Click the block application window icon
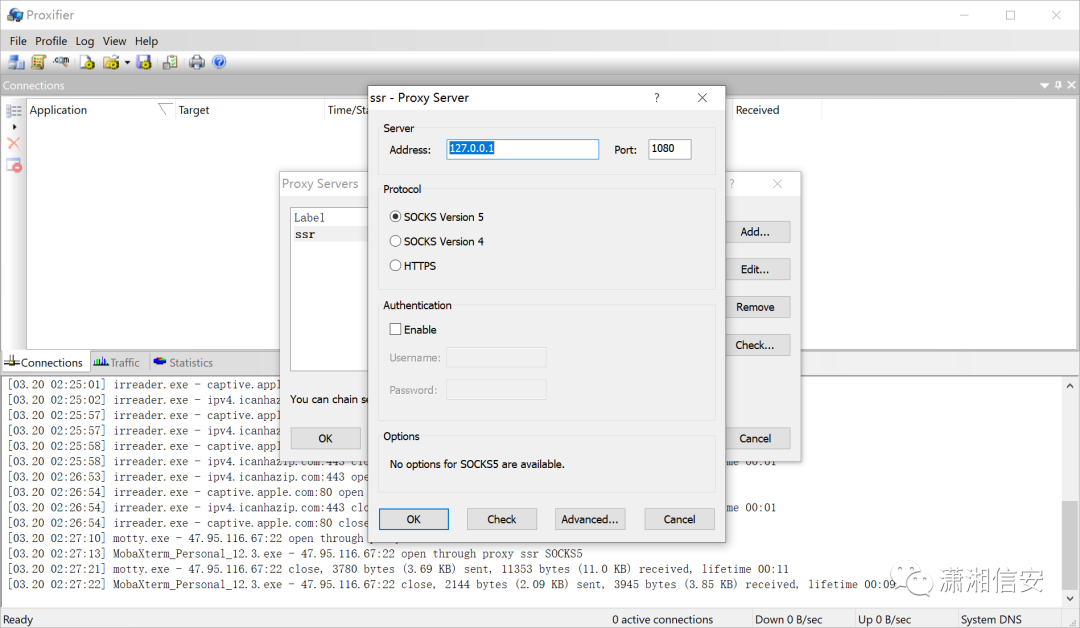 pos(14,165)
